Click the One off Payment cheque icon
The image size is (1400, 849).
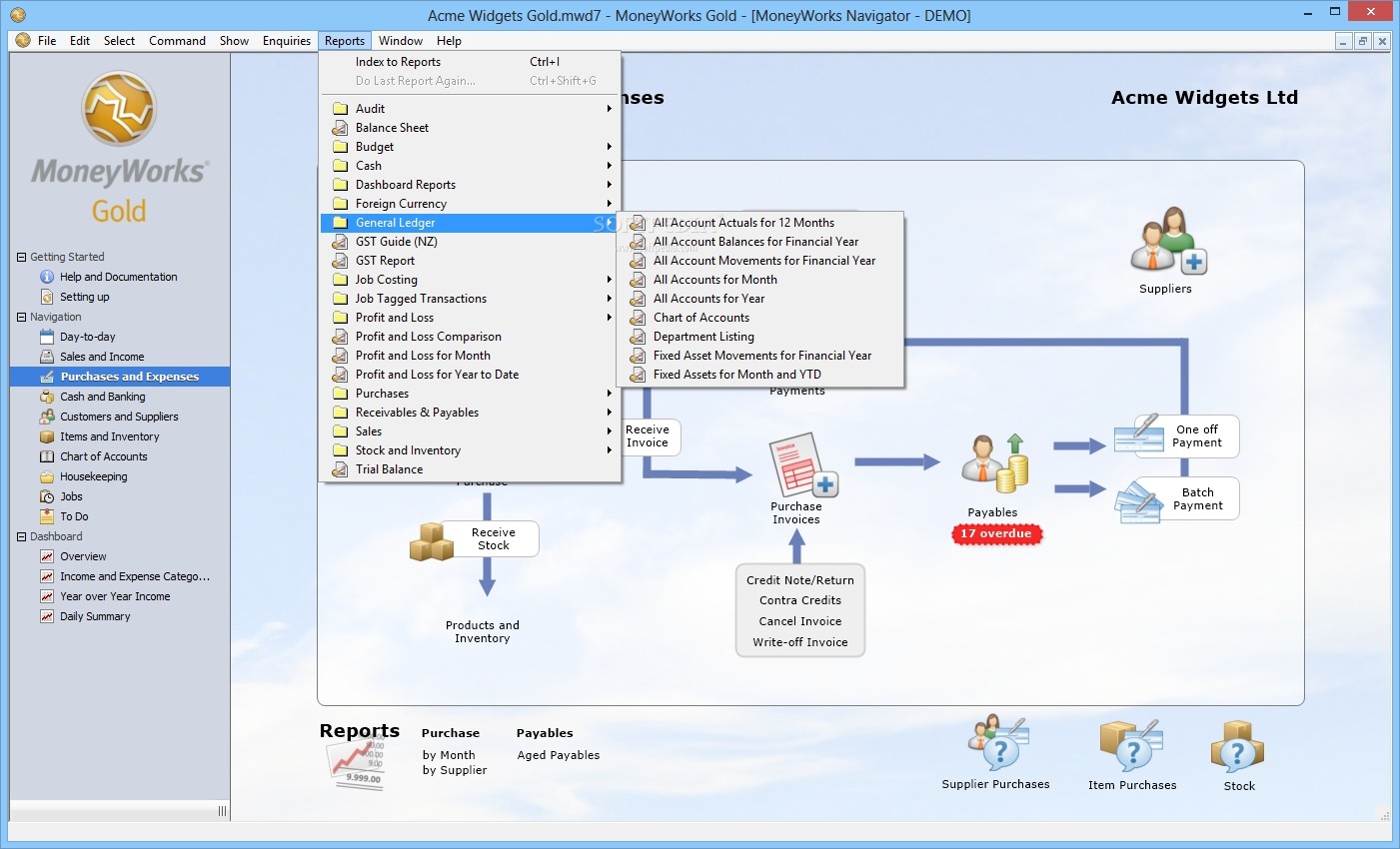pos(1138,434)
